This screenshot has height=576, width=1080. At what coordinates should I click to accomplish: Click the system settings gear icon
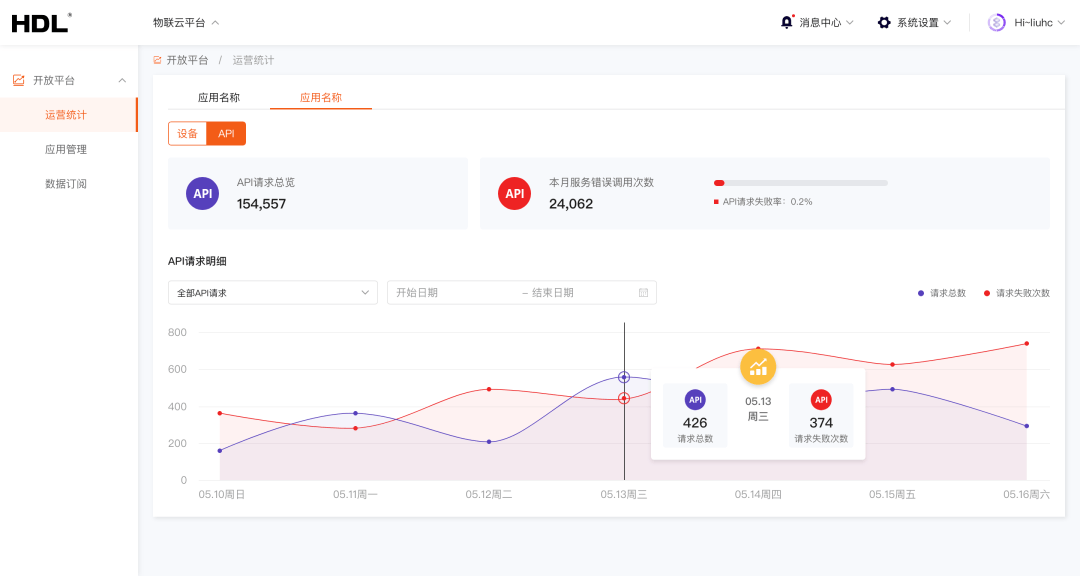pyautogui.click(x=884, y=22)
